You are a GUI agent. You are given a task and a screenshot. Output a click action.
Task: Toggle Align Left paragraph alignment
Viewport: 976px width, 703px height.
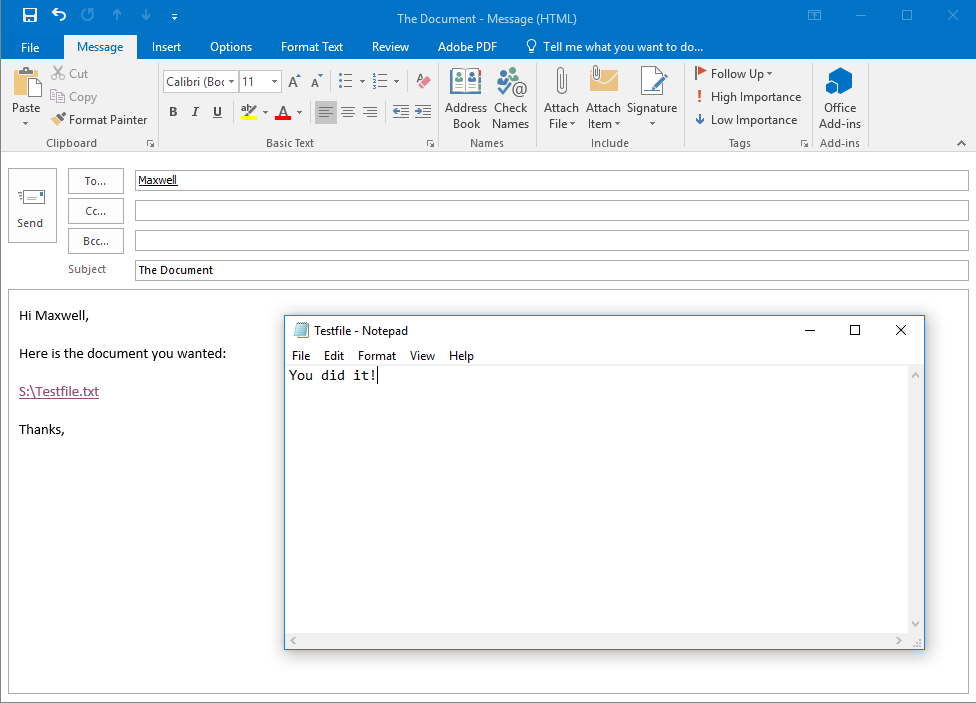(326, 112)
